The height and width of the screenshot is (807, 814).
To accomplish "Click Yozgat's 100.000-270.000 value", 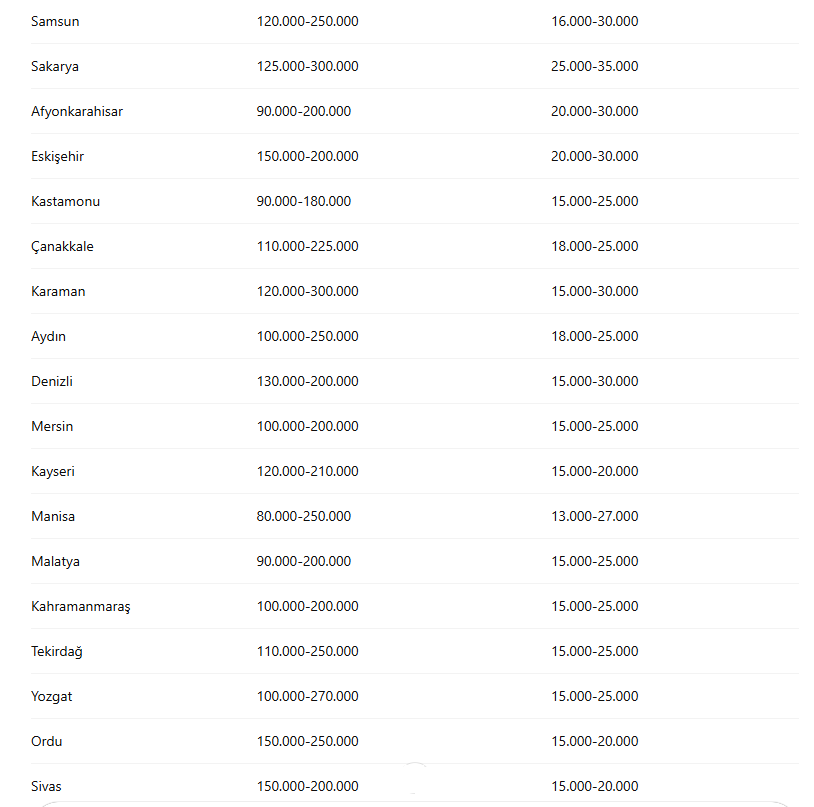I will pos(307,696).
